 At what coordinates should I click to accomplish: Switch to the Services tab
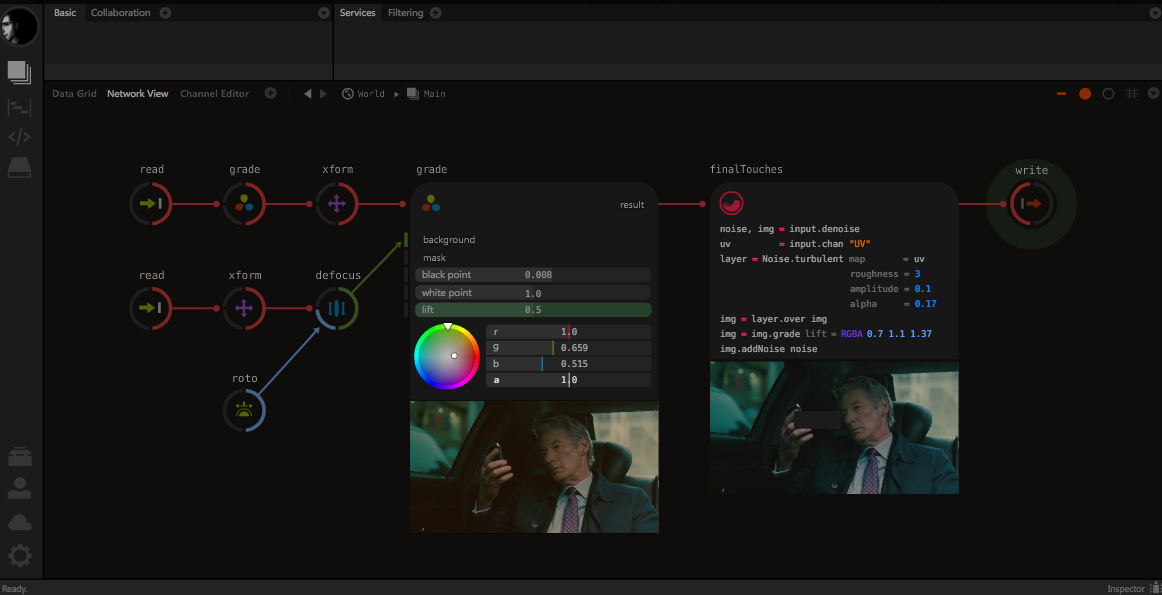click(357, 13)
